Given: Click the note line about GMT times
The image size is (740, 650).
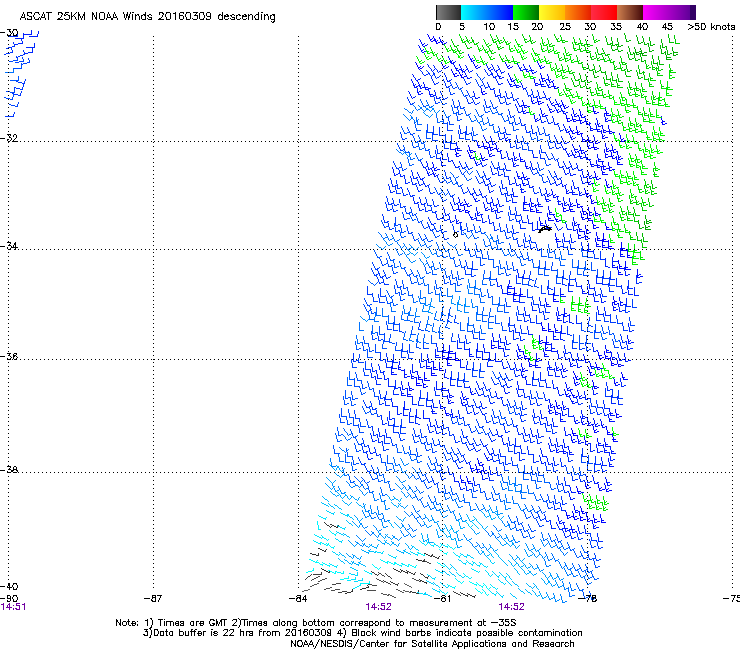Looking at the screenshot, I should click(316, 623).
